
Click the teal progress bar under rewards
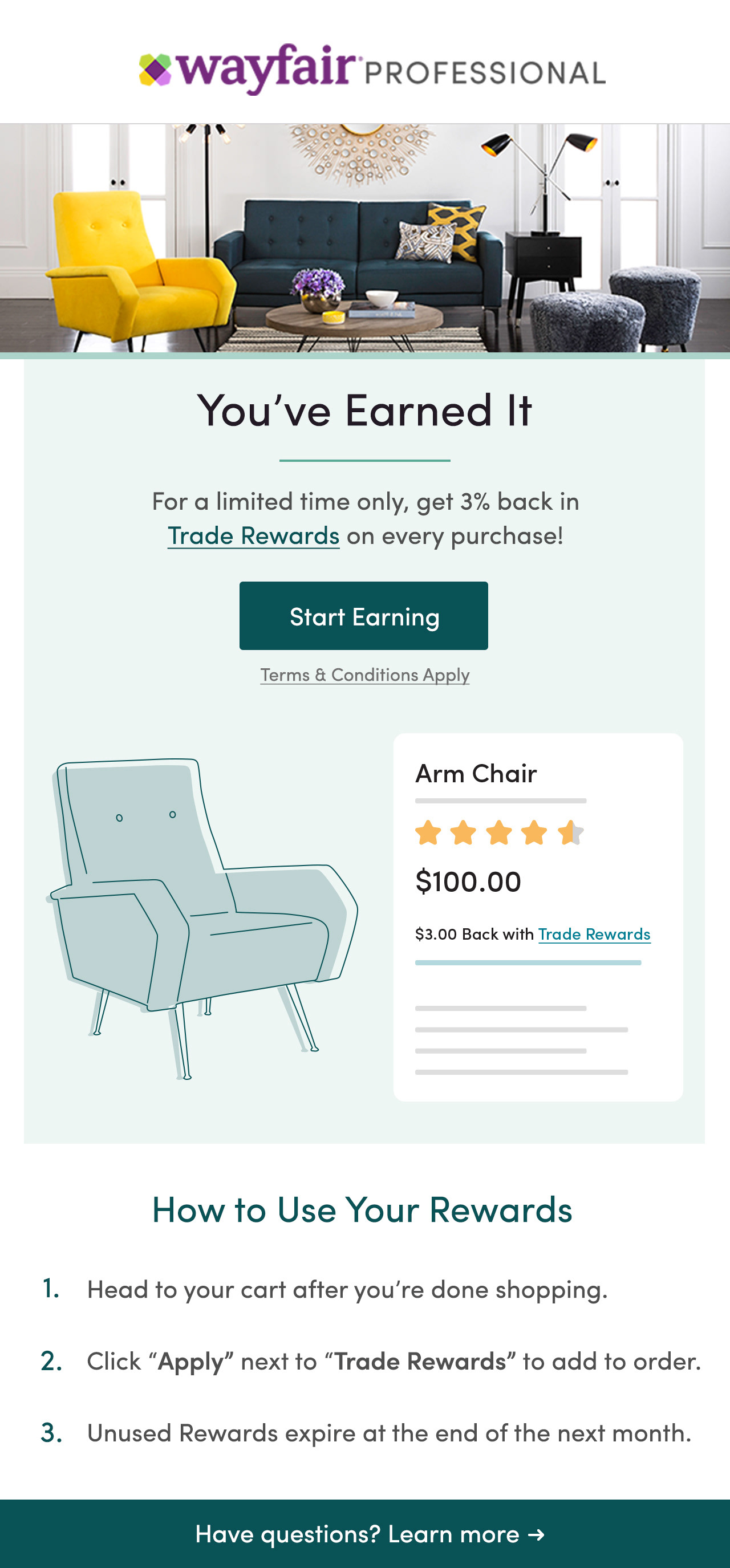coord(528,962)
